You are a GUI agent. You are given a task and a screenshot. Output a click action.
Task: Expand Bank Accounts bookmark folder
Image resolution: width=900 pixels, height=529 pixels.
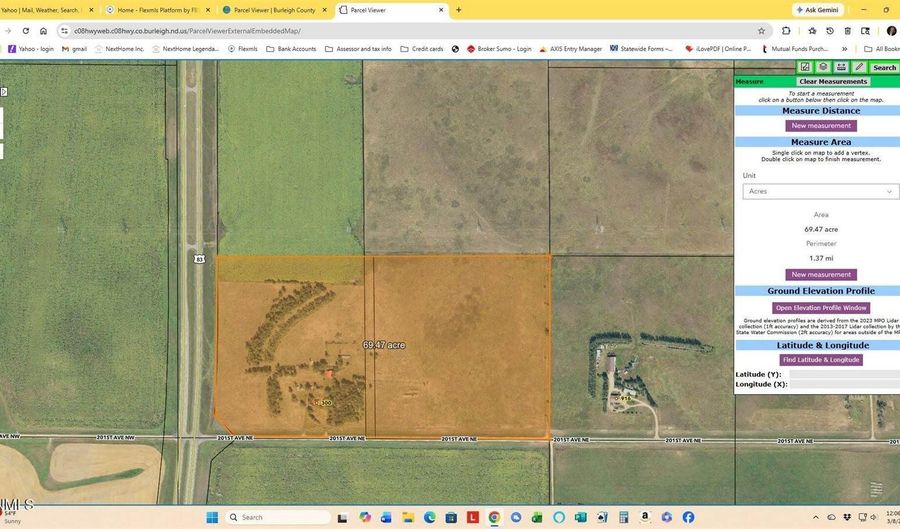click(291, 49)
